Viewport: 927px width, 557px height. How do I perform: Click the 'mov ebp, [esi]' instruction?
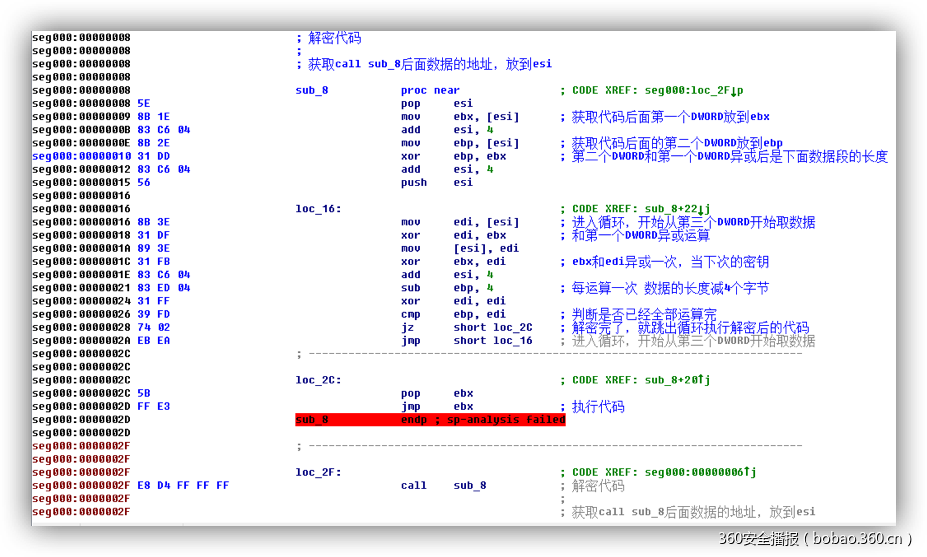click(x=460, y=143)
